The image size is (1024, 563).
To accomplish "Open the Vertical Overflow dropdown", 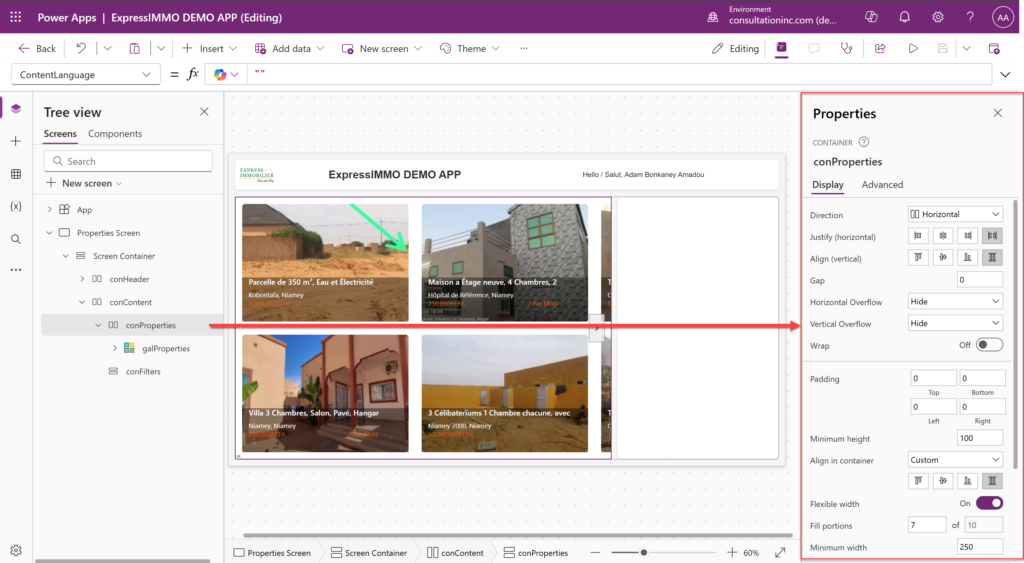I will (955, 323).
